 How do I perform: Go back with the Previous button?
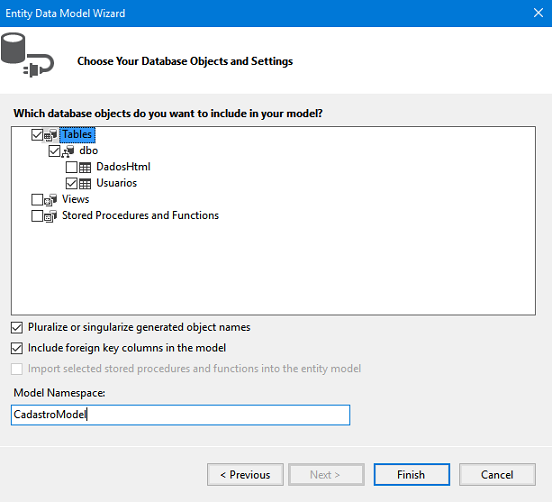(245, 475)
